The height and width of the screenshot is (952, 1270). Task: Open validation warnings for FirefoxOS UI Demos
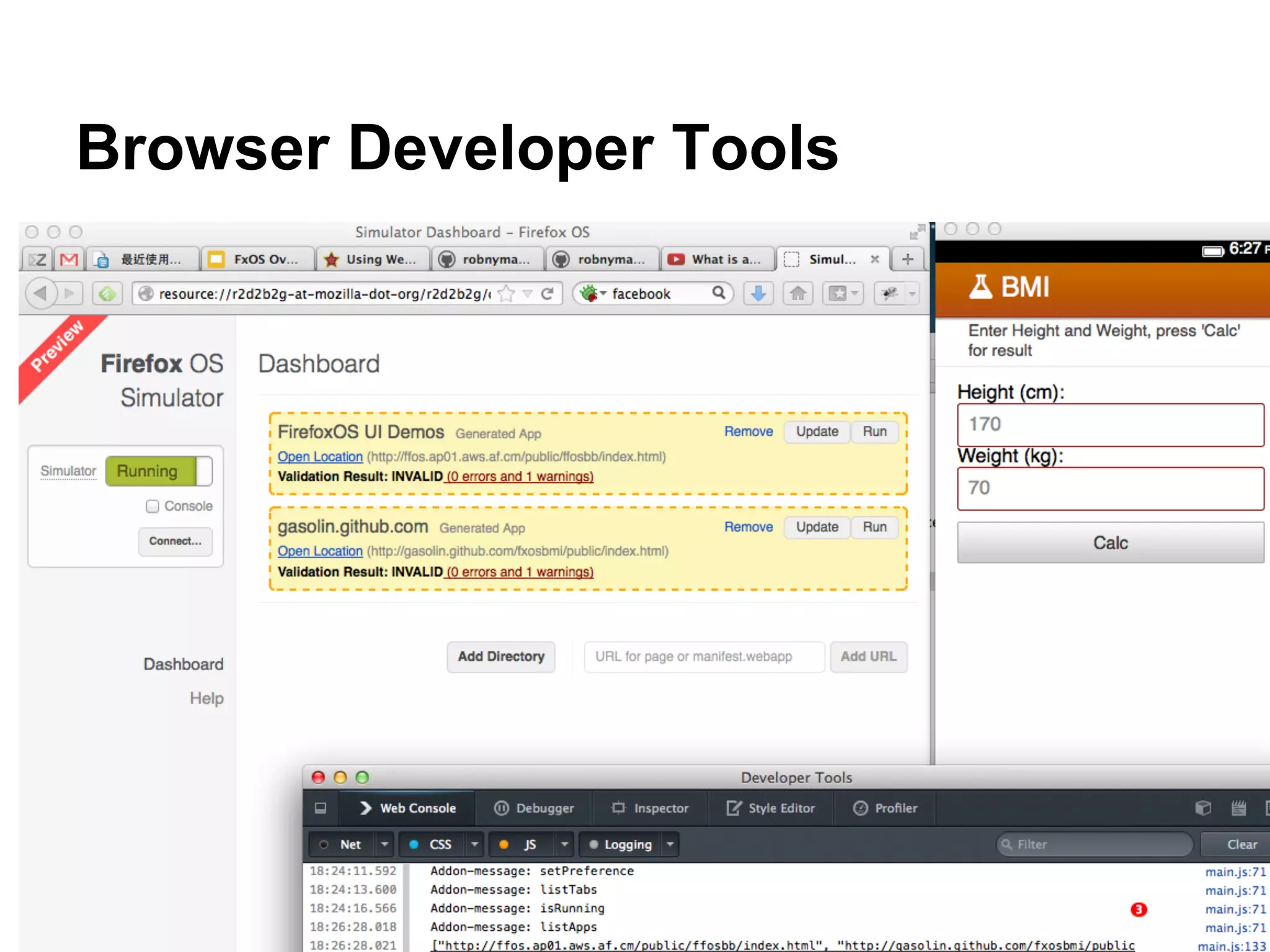coord(520,476)
